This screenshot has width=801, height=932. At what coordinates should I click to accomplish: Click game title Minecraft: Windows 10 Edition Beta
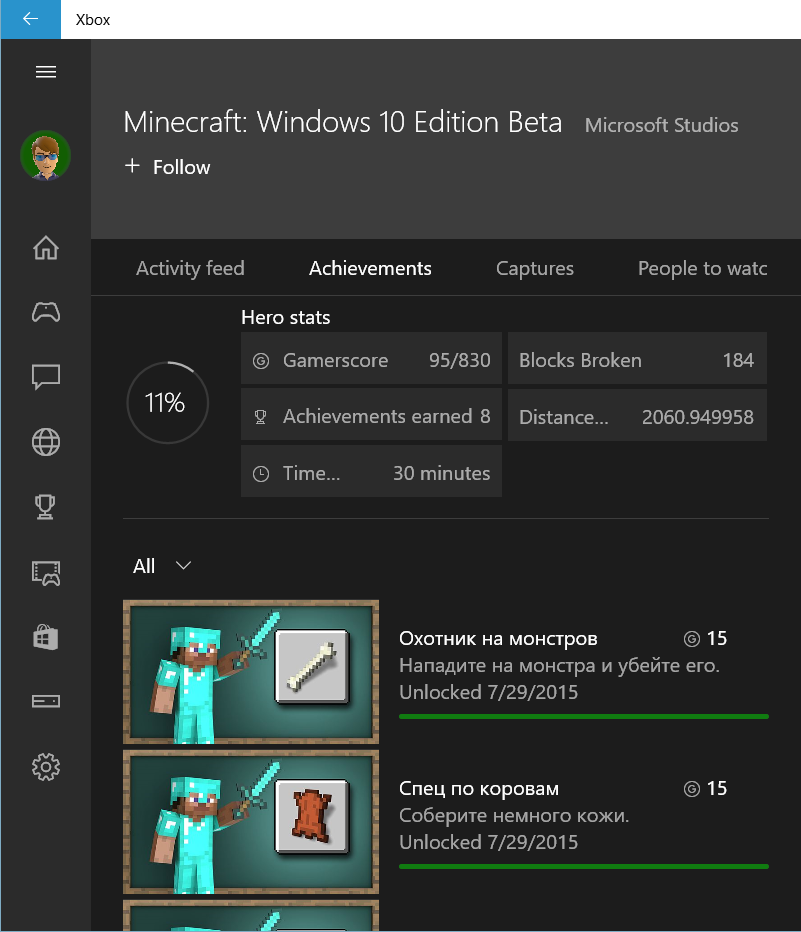click(343, 122)
